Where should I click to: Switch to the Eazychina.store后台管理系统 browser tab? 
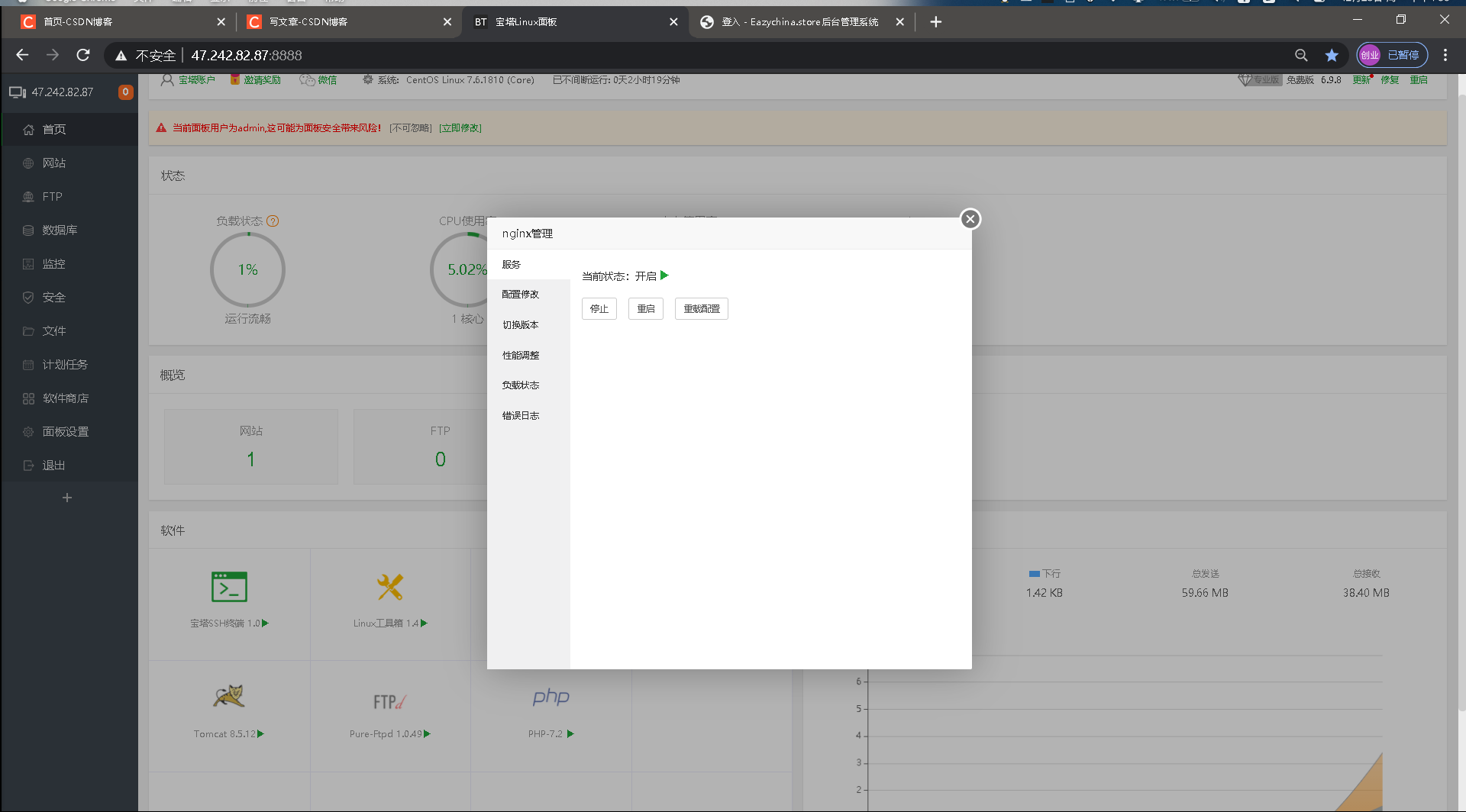(x=800, y=22)
